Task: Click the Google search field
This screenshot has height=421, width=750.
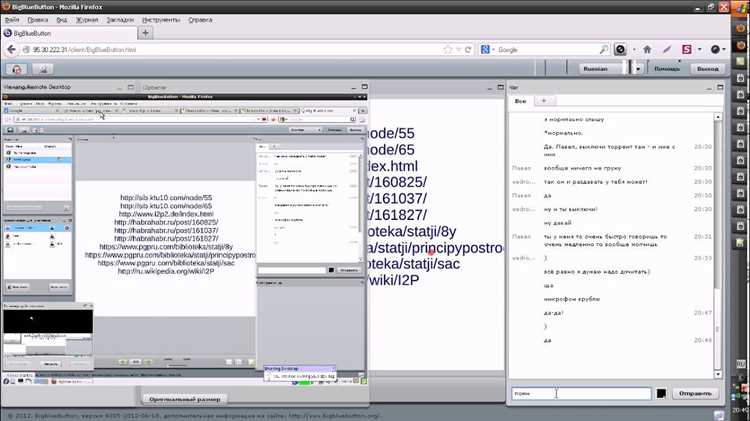Action: pos(548,50)
